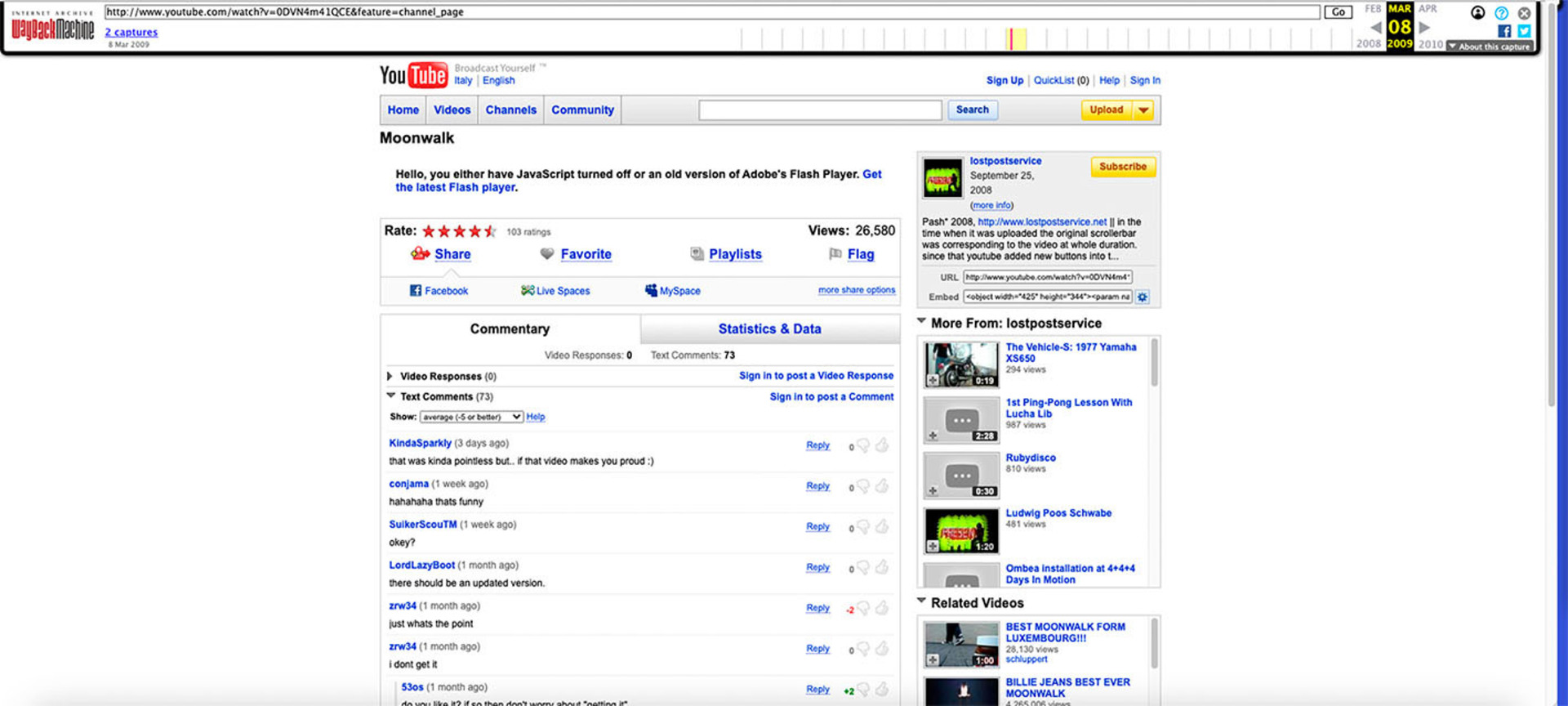Thumbs down zrw34's 'just whats the point' comment
Viewport: 1568px width, 706px height.
[x=863, y=609]
